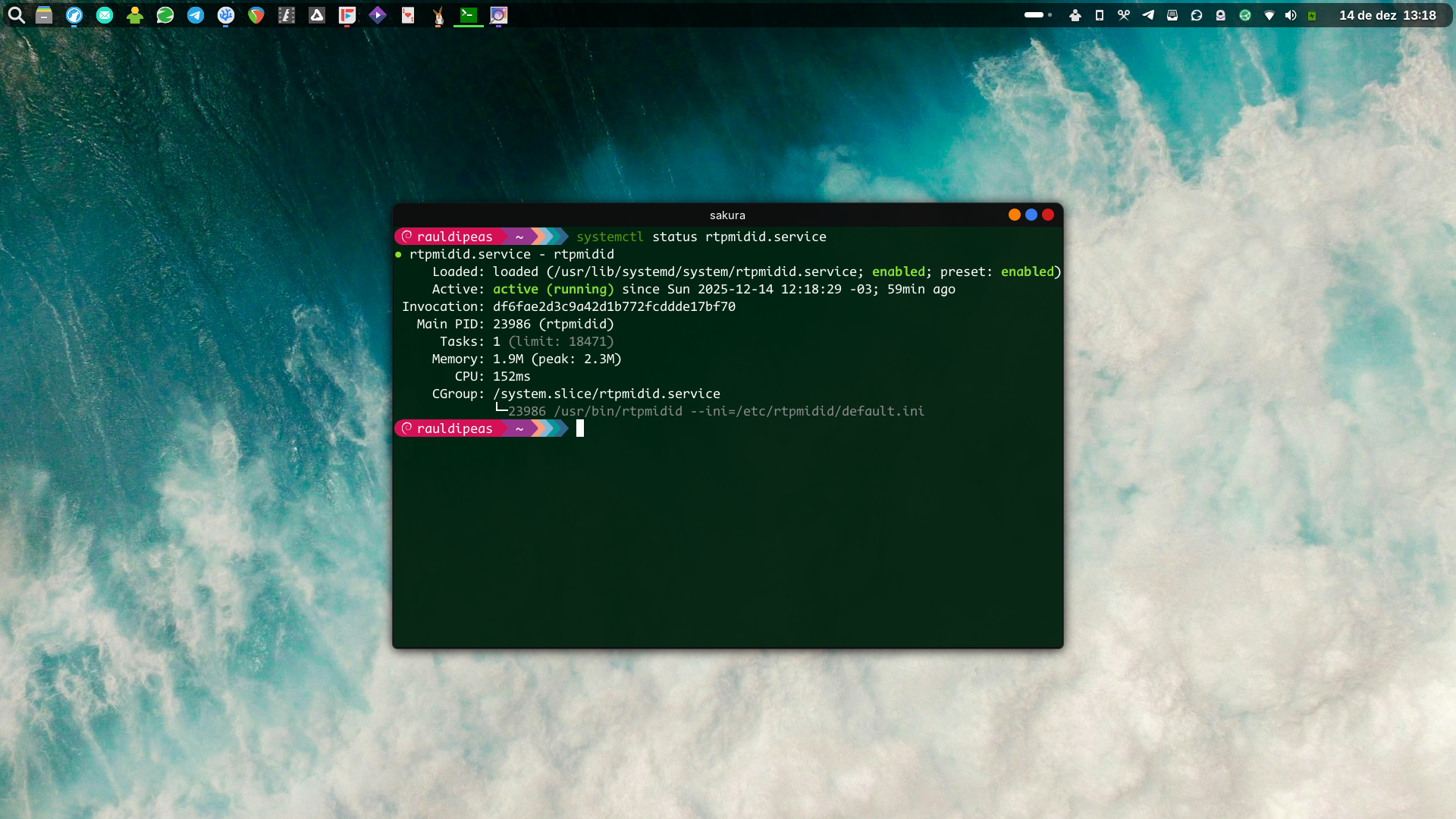The height and width of the screenshot is (819, 1456).
Task: Open the purple diamond play icon app
Action: coord(378,15)
